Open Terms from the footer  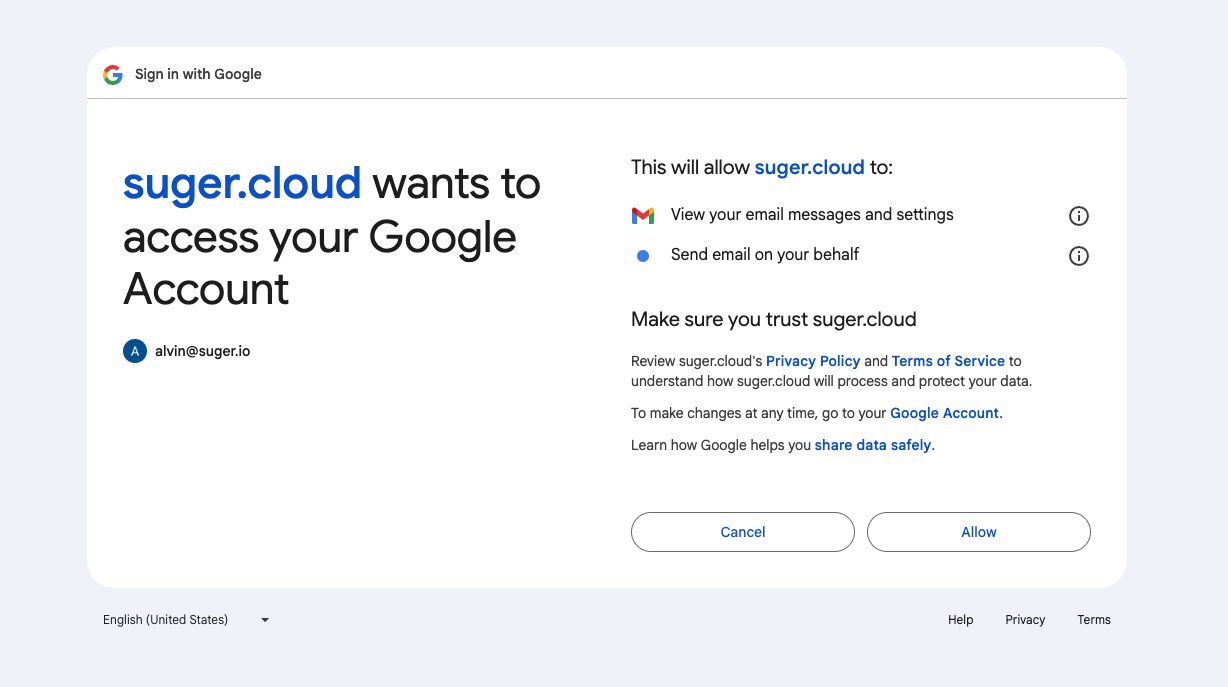point(1094,619)
